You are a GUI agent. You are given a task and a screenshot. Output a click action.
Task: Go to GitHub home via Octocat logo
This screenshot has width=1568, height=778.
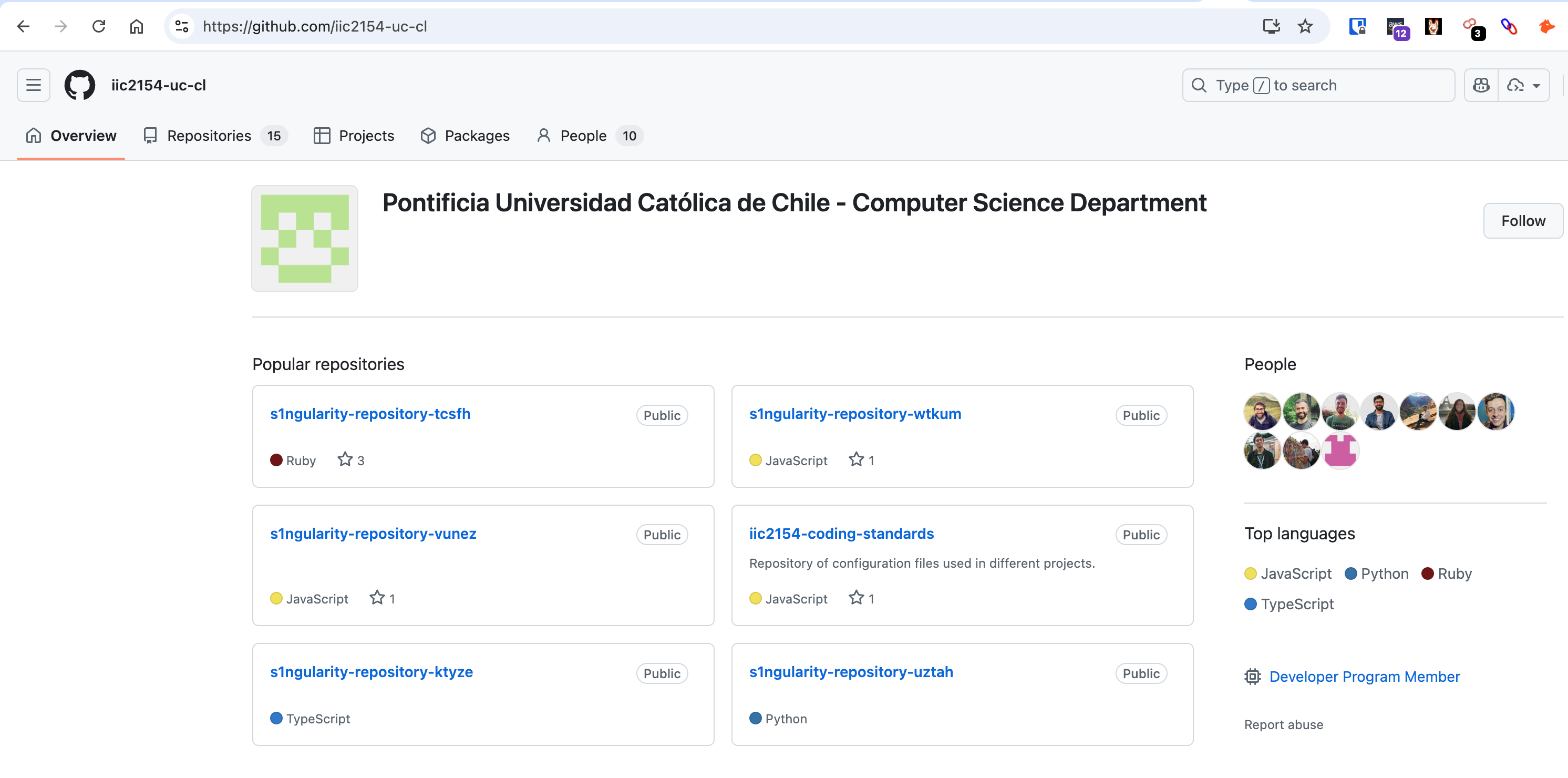pos(80,85)
